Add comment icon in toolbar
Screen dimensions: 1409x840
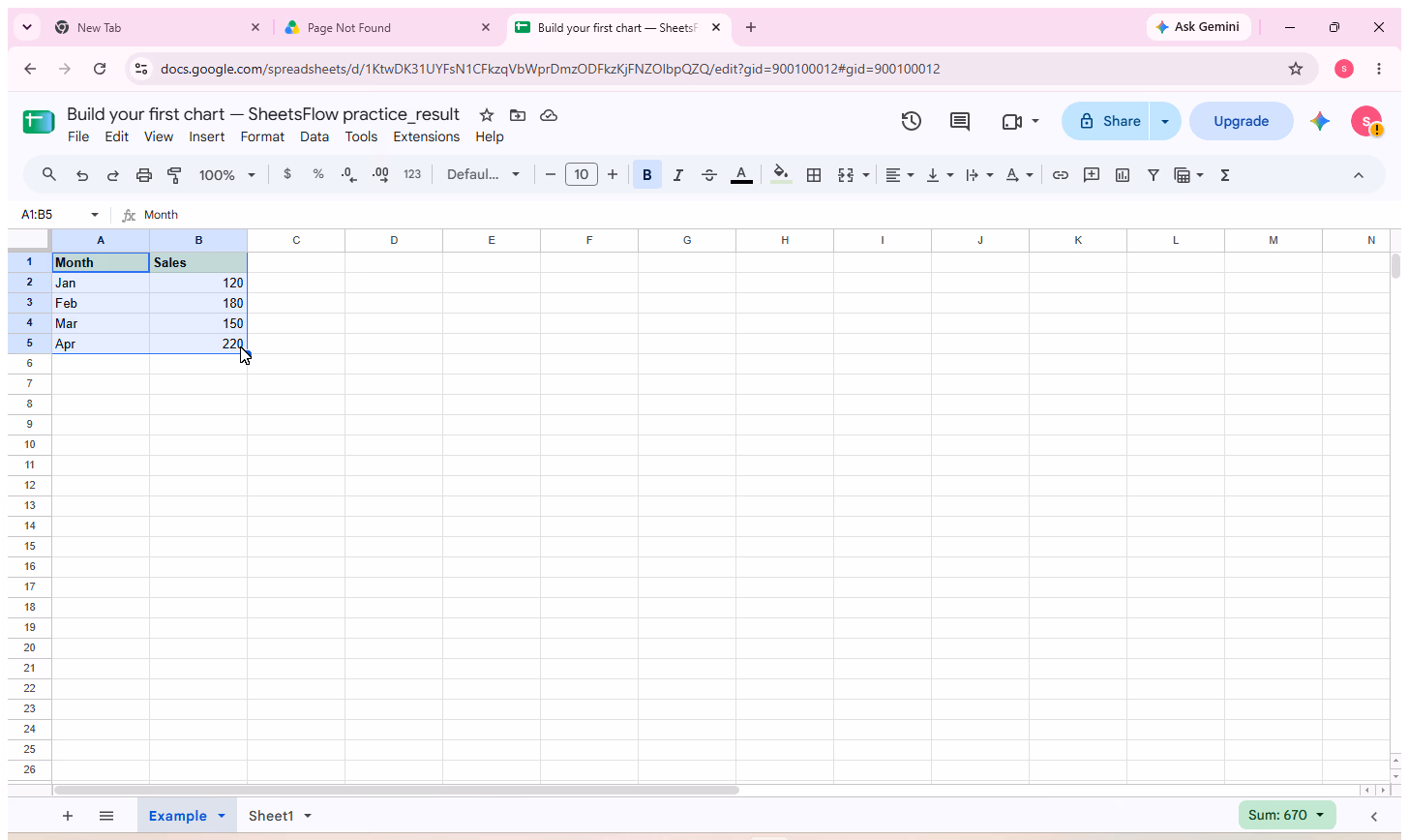[1092, 175]
